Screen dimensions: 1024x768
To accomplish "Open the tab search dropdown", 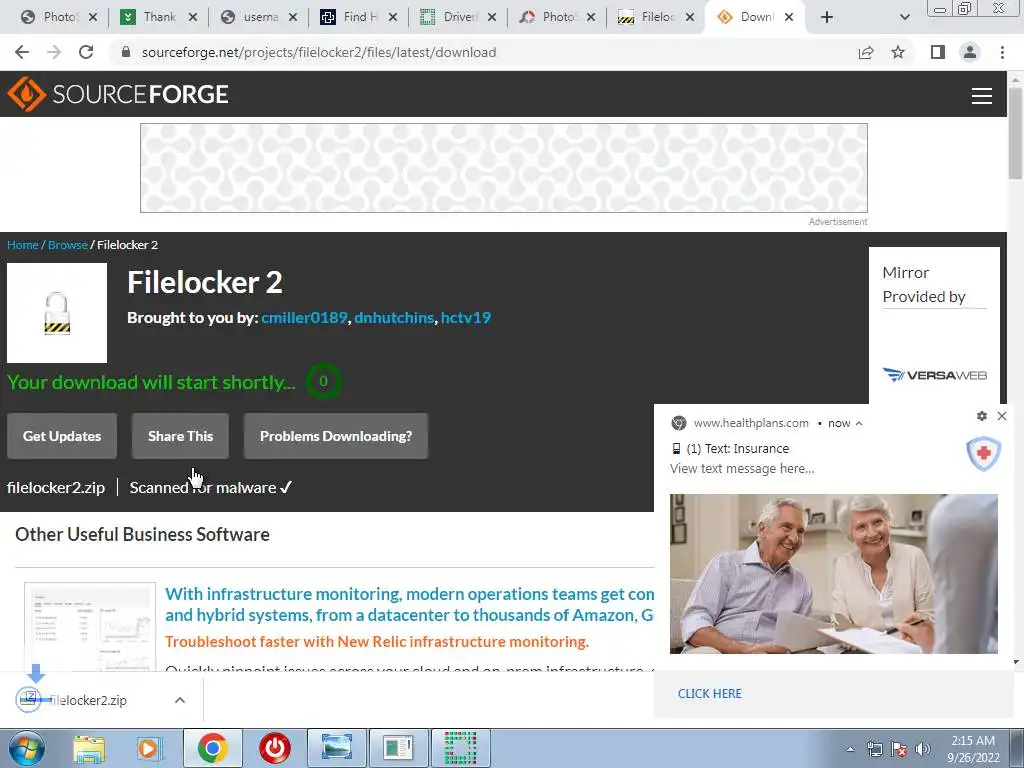I will point(904,17).
